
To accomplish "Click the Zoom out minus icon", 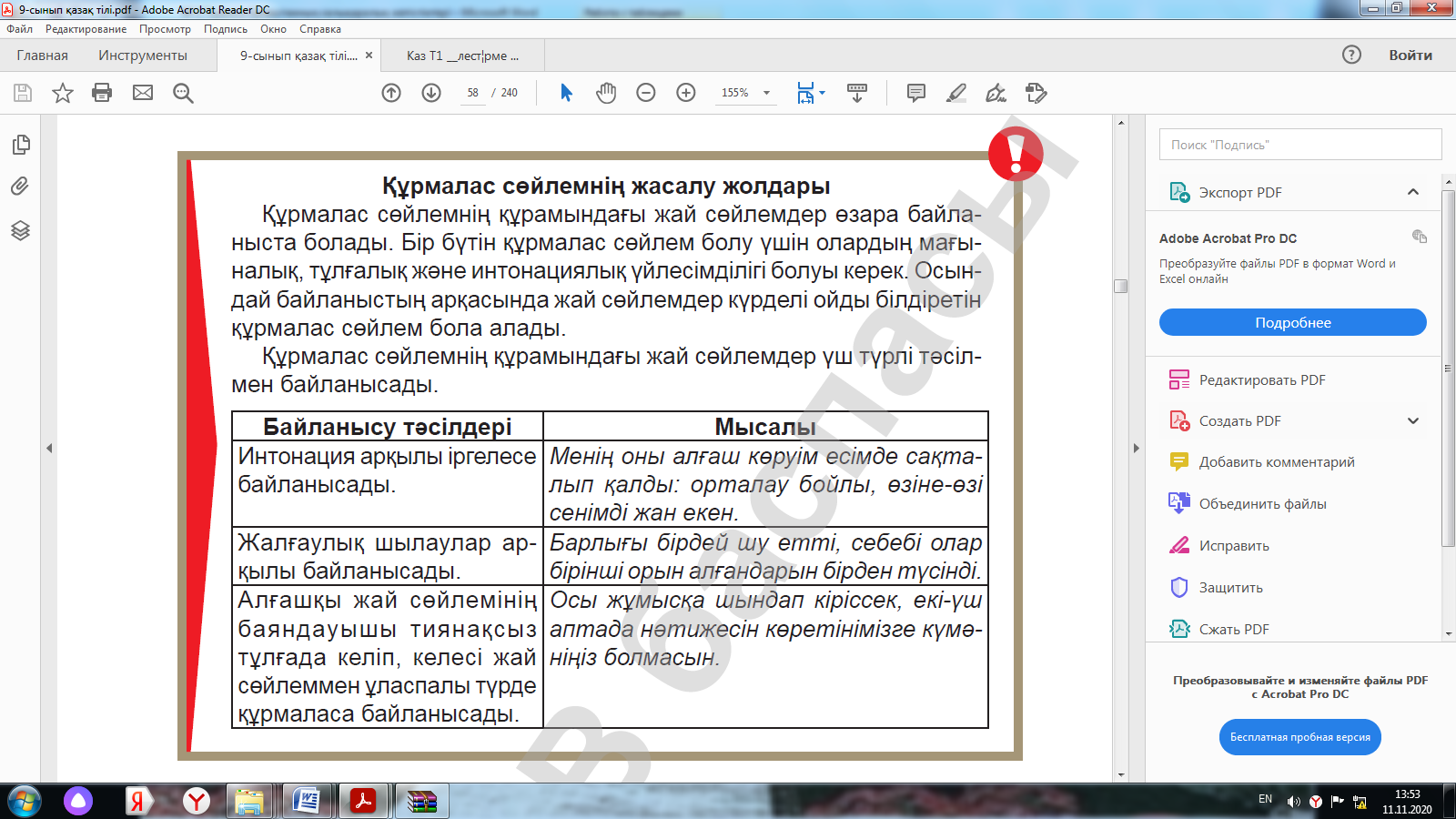I will (x=646, y=93).
